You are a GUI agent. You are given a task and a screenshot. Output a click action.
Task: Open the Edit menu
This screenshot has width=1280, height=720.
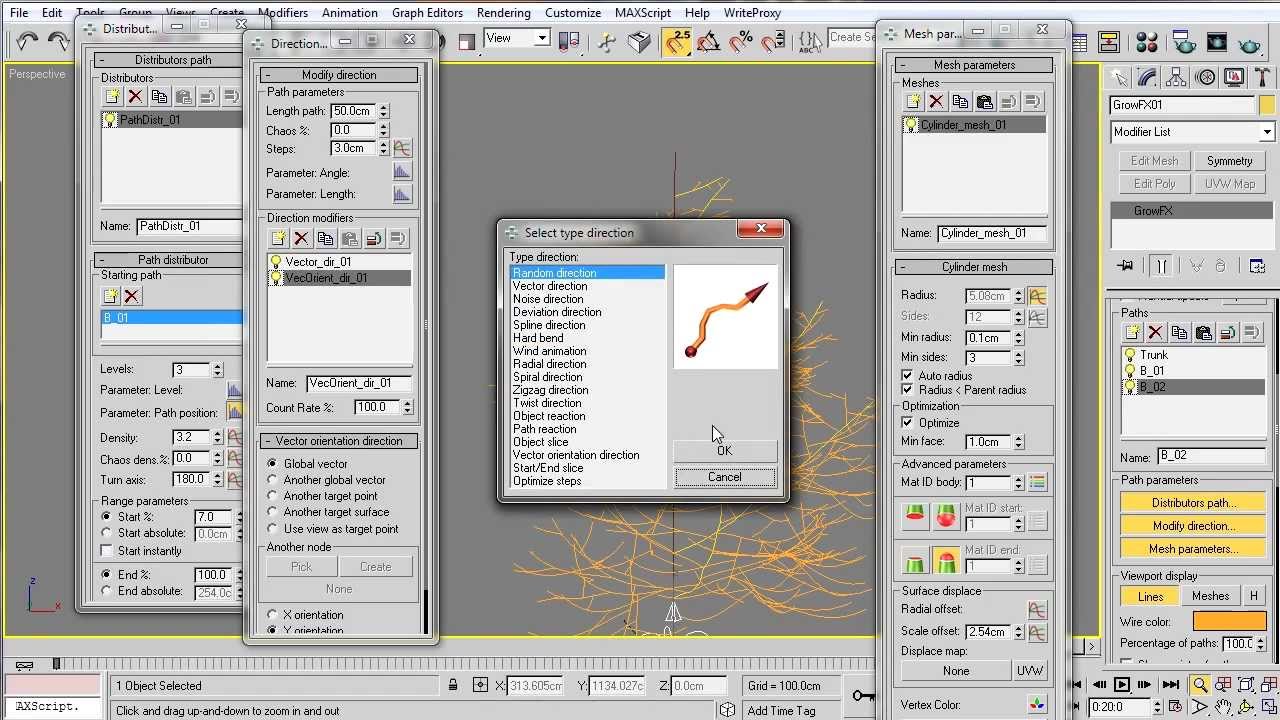click(52, 13)
